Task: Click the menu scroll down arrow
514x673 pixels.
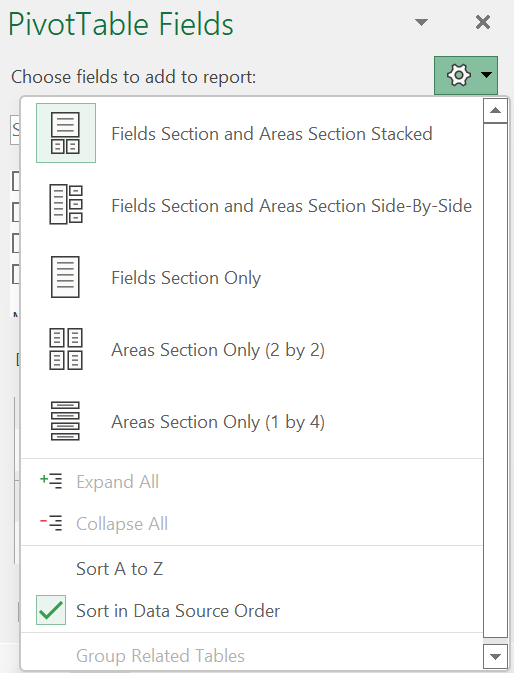Action: [496, 656]
